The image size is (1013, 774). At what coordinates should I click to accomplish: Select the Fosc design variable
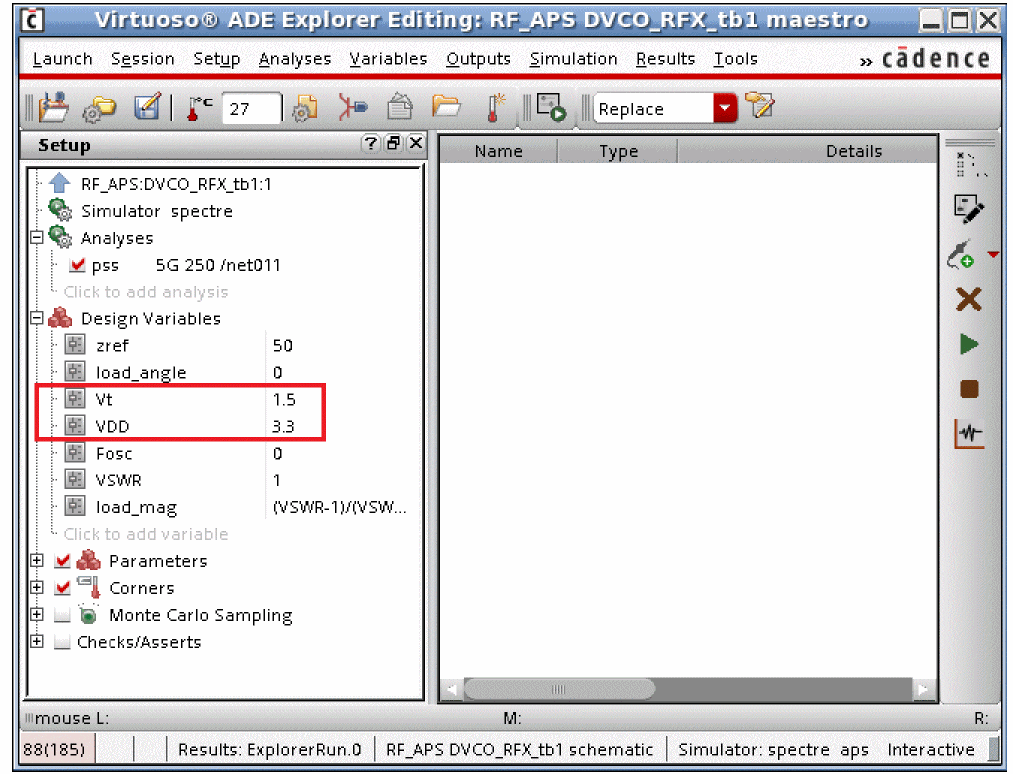click(x=114, y=454)
